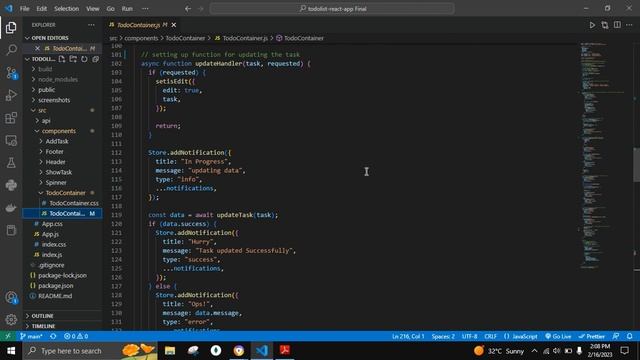Open the Selection menu

(x=67, y=9)
